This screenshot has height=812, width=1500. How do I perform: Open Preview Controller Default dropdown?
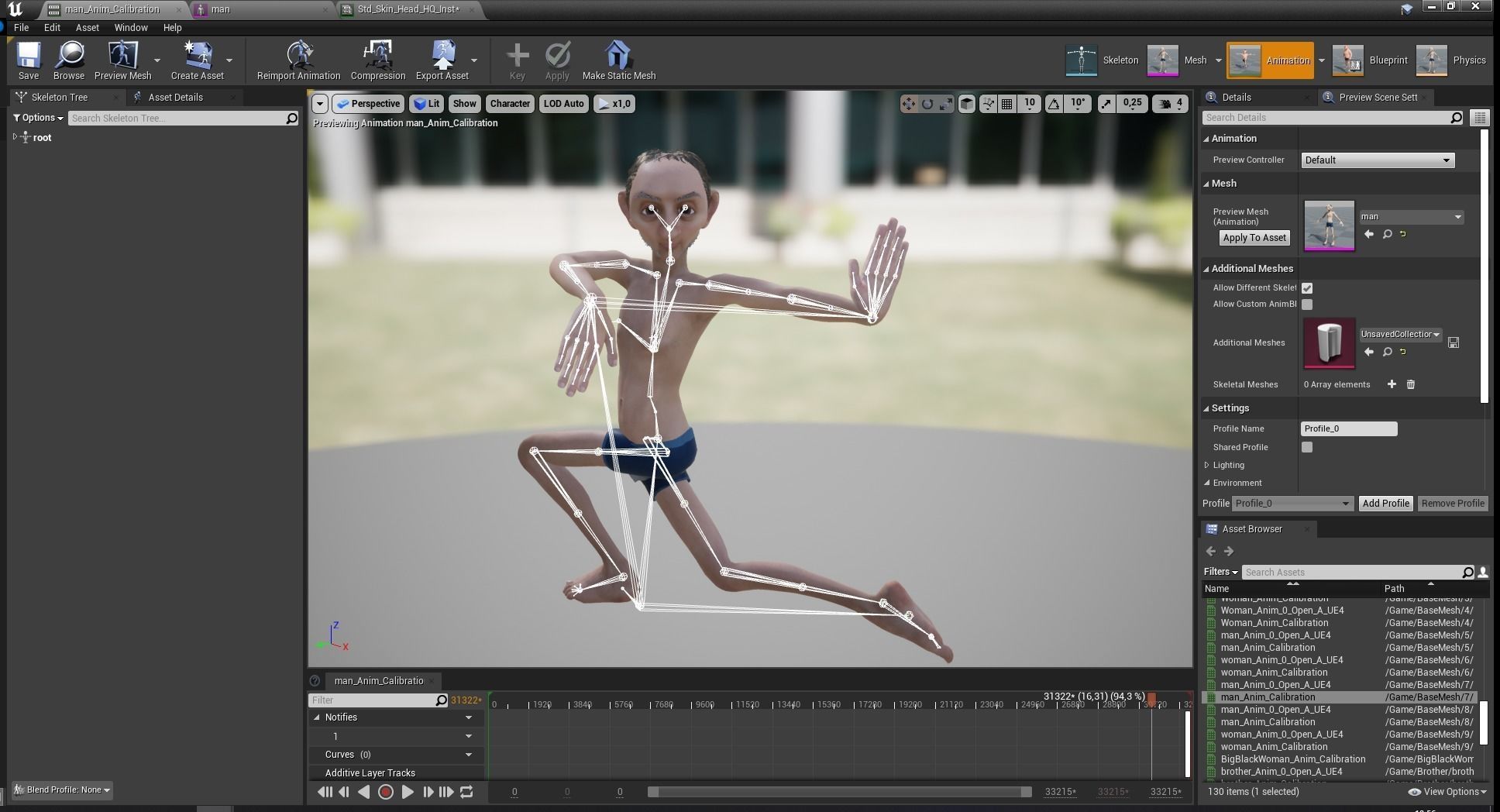tap(1377, 160)
